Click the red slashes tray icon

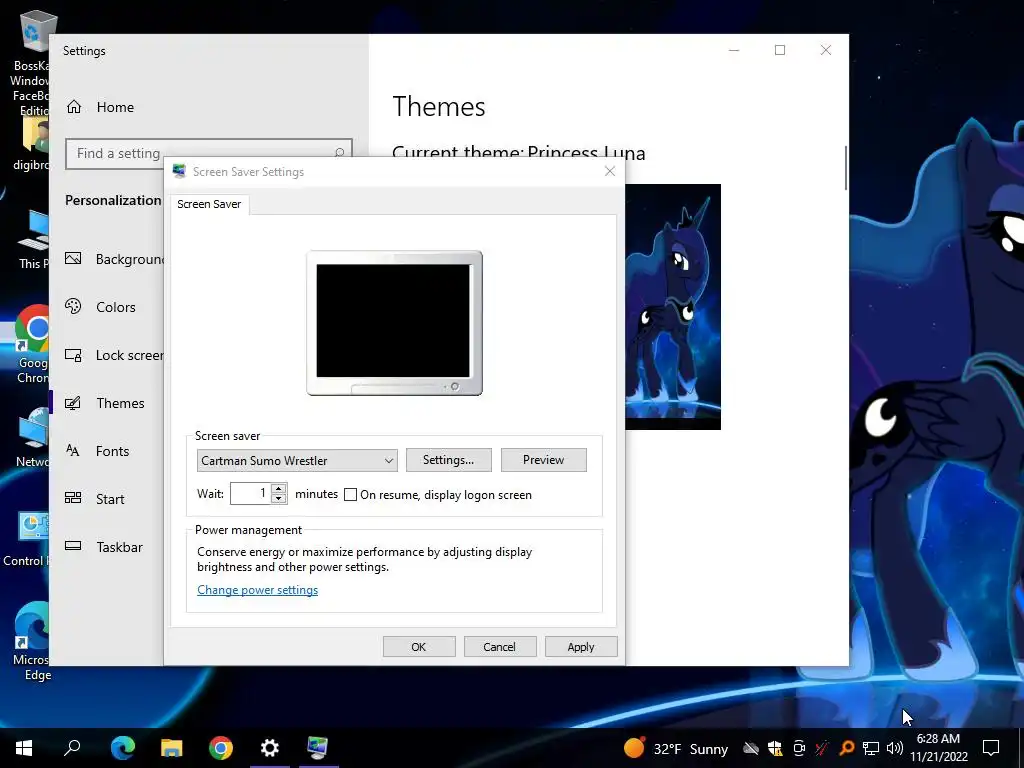coord(822,748)
